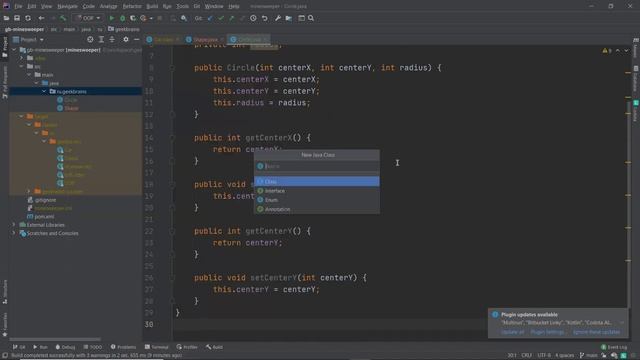Click the Show History clock icon
The width and height of the screenshot is (640, 360).
pyautogui.click(x=253, y=18)
